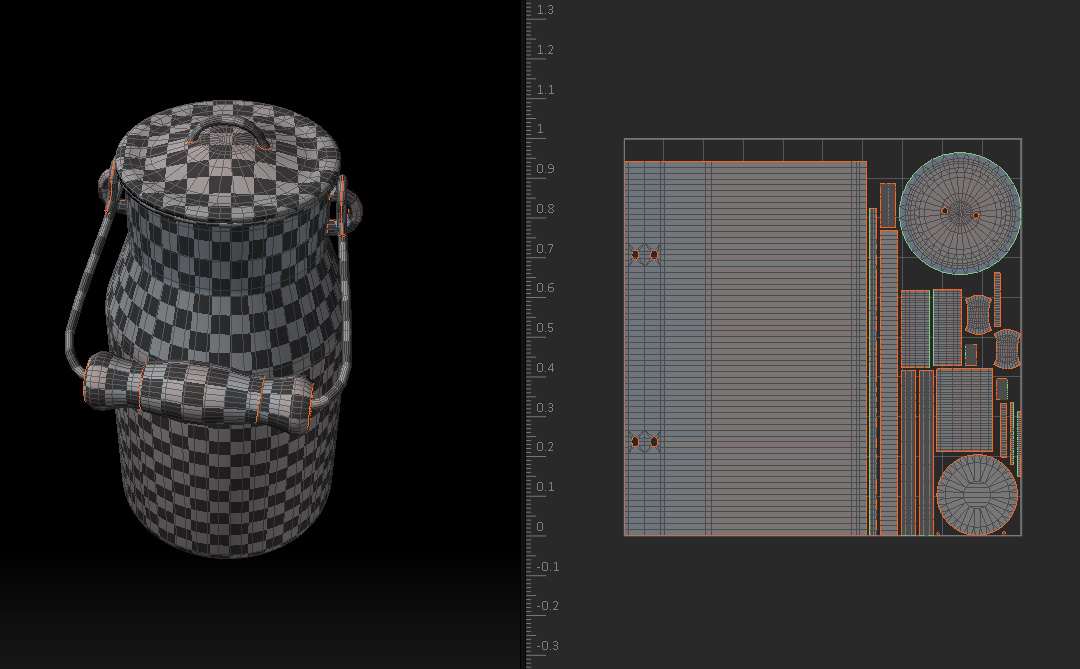
Task: Click the upper pair of holes in body UV island
Action: point(644,255)
